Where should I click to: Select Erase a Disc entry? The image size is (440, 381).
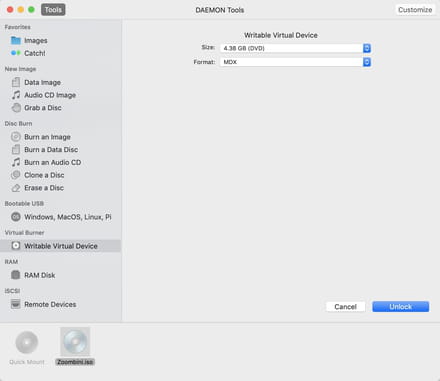pyautogui.click(x=44, y=188)
